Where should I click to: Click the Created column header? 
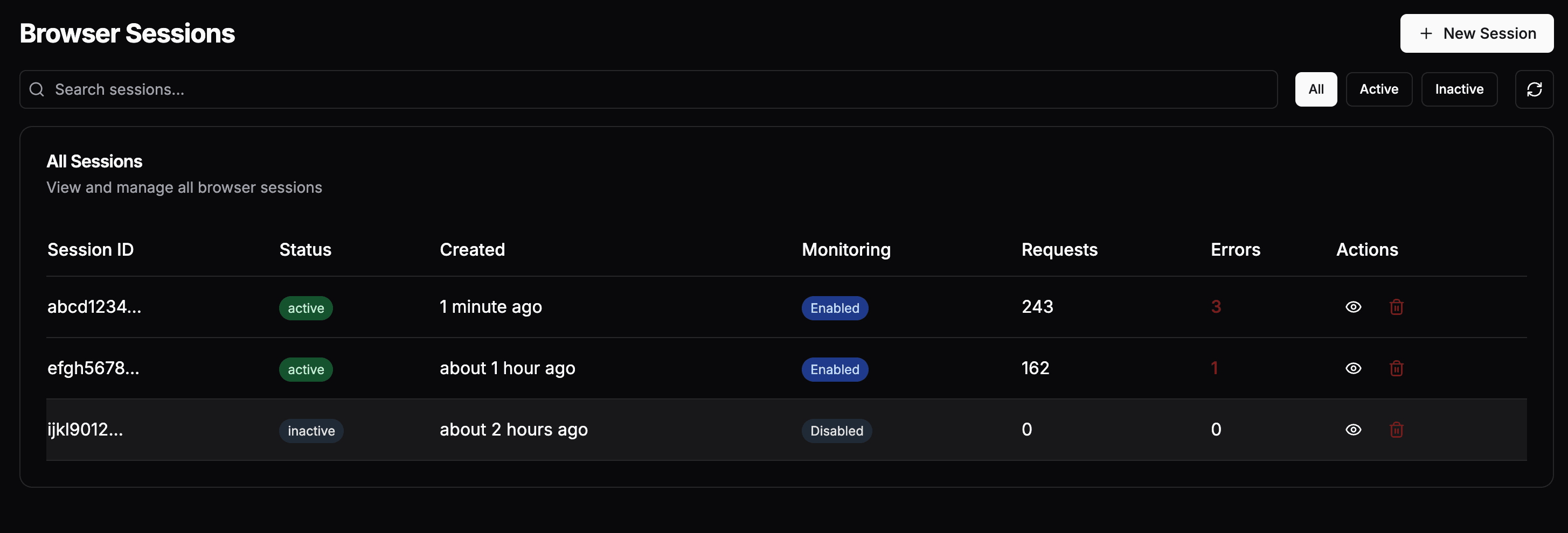[x=473, y=249]
